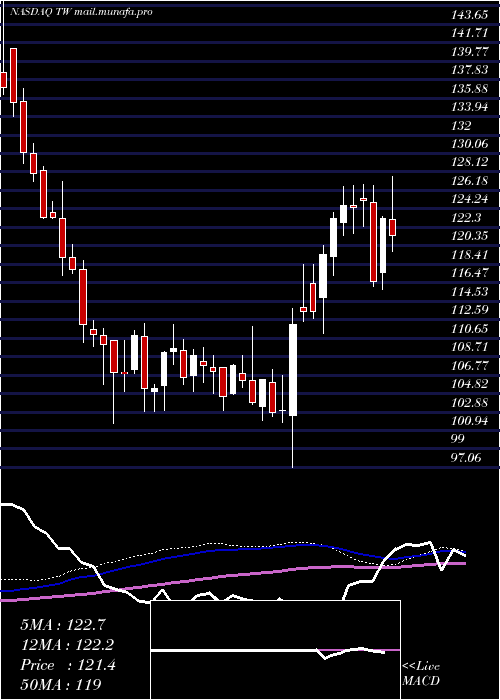Click the Price : 121.4 readout

click(68, 665)
